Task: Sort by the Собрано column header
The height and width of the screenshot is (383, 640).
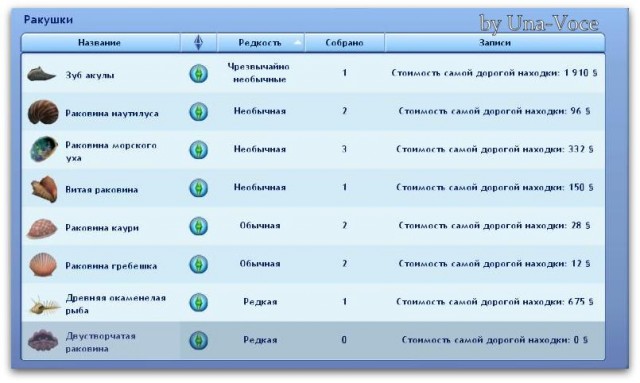Action: pyautogui.click(x=344, y=42)
